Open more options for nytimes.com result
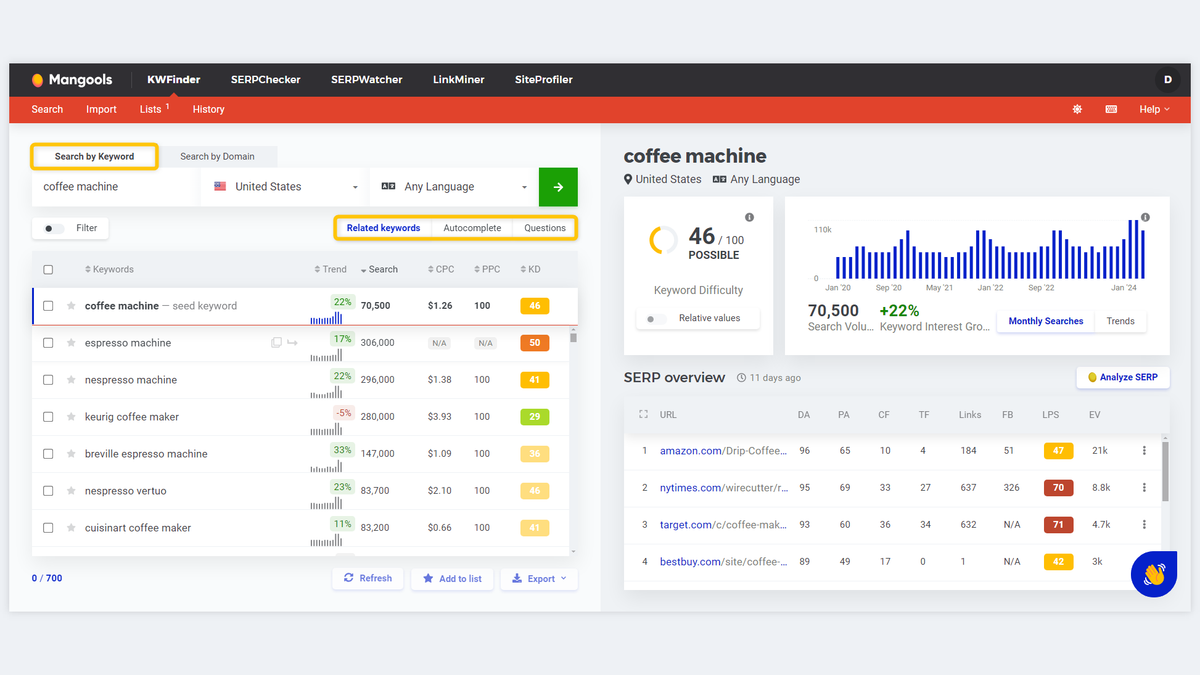Viewport: 1200px width, 675px height. click(x=1144, y=488)
